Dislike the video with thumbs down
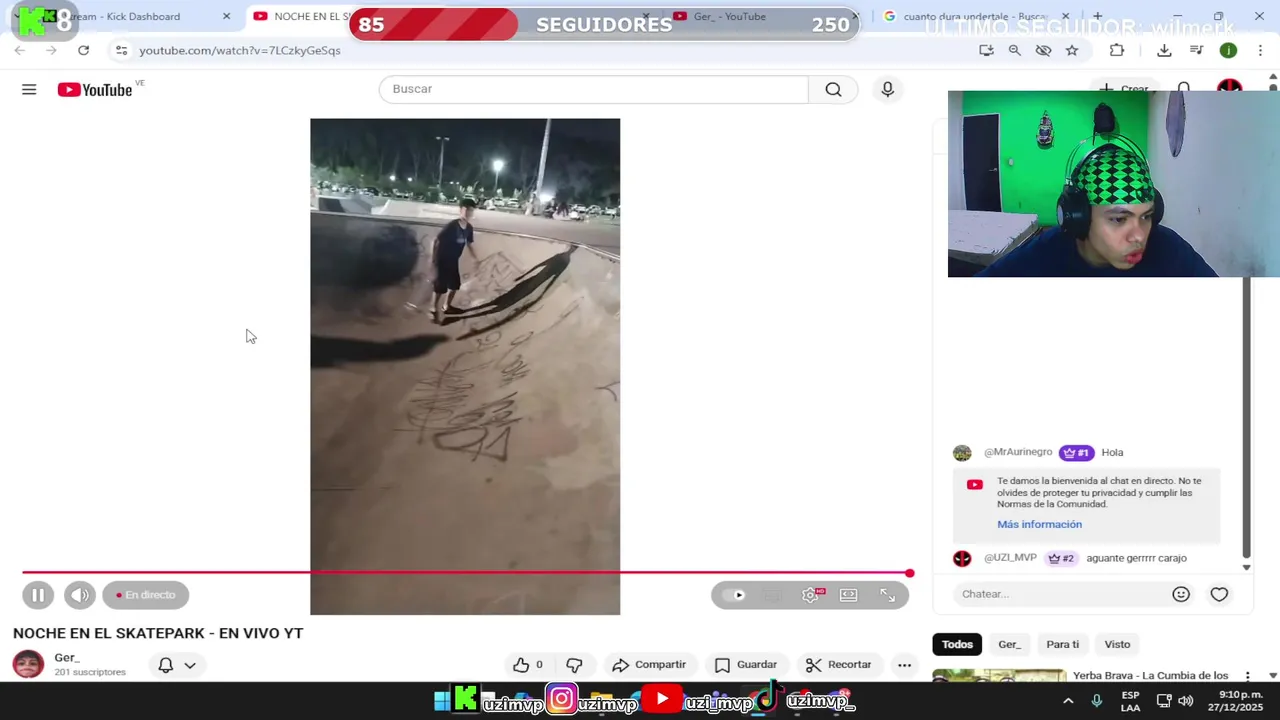1280x720 pixels. [x=574, y=665]
